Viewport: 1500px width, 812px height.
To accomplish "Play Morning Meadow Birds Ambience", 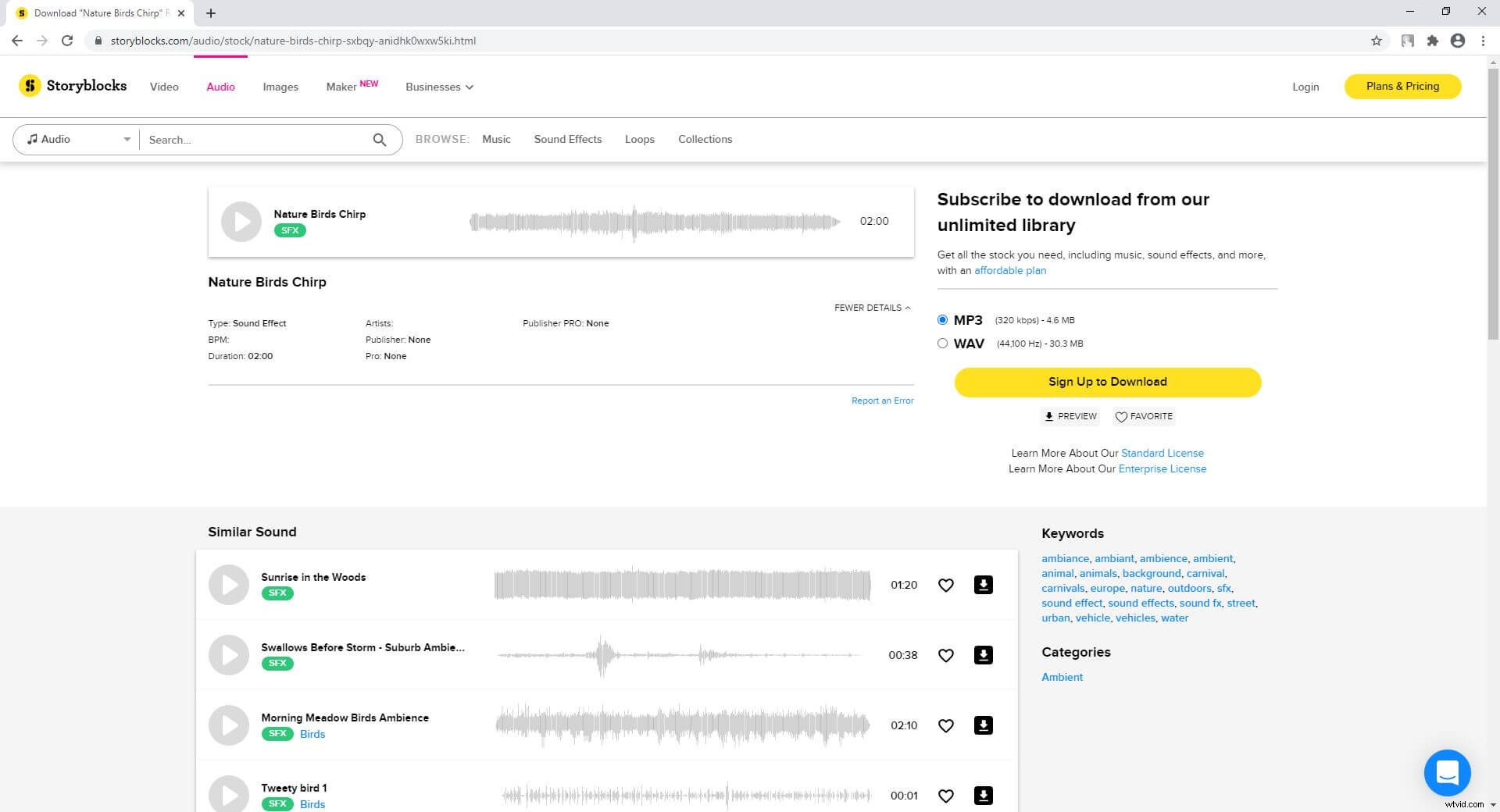I will click(x=229, y=725).
